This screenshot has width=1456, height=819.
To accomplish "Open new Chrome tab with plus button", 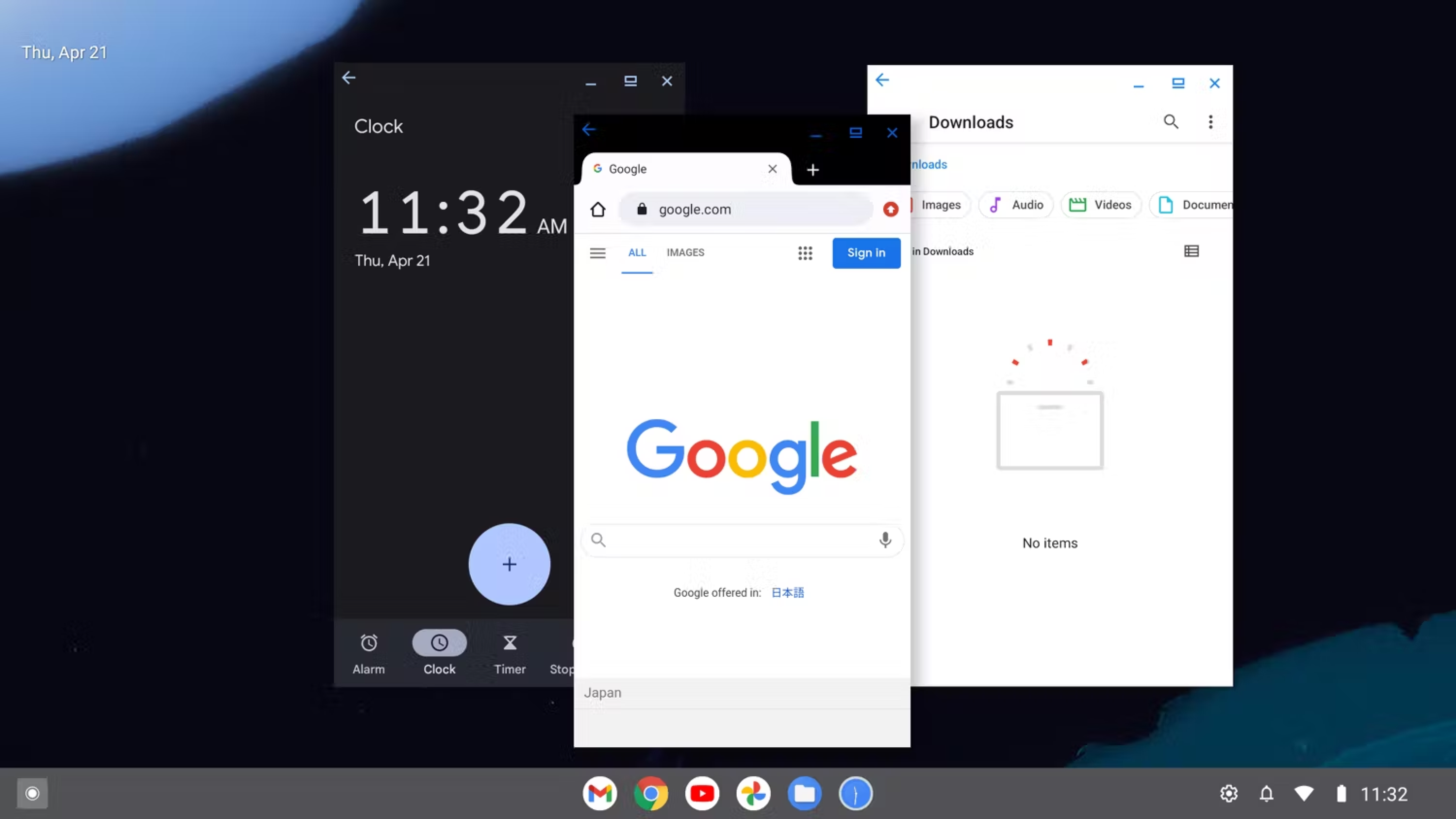I will [x=812, y=169].
